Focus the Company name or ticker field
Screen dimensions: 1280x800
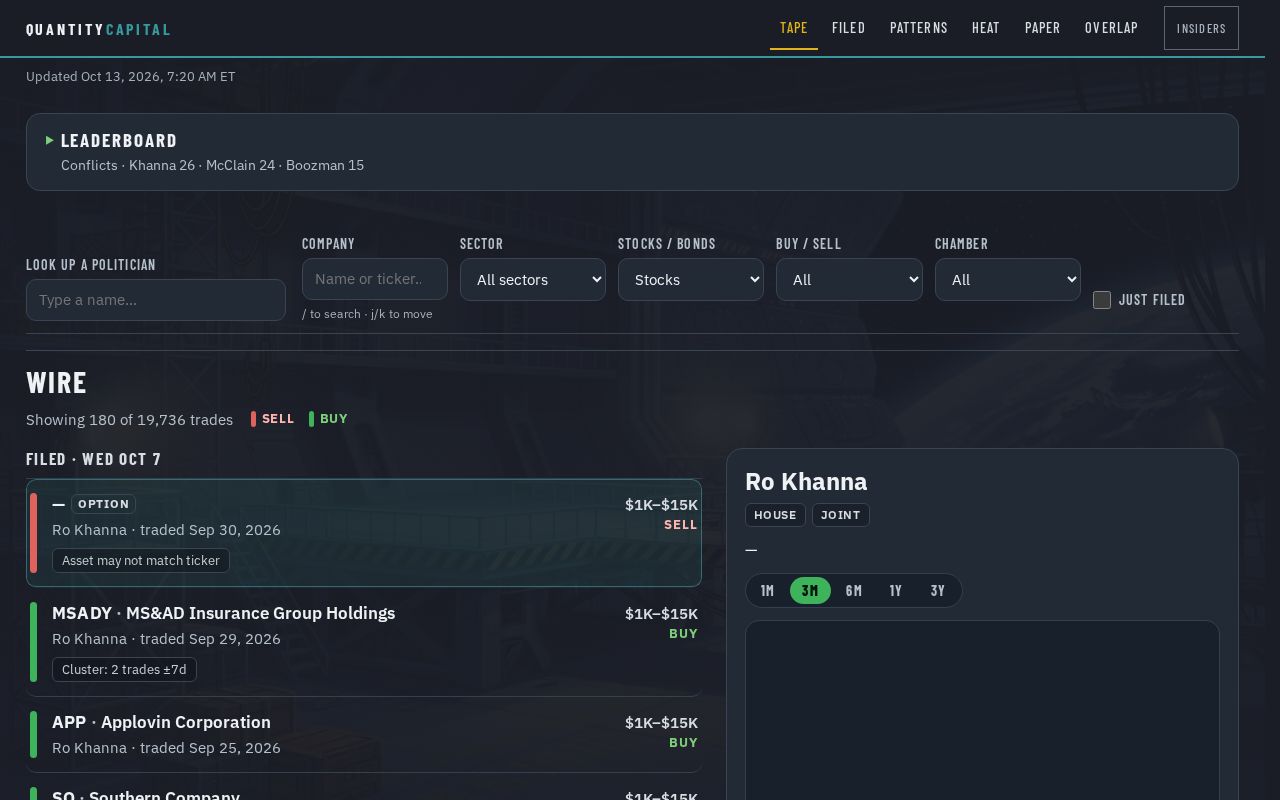(375, 279)
